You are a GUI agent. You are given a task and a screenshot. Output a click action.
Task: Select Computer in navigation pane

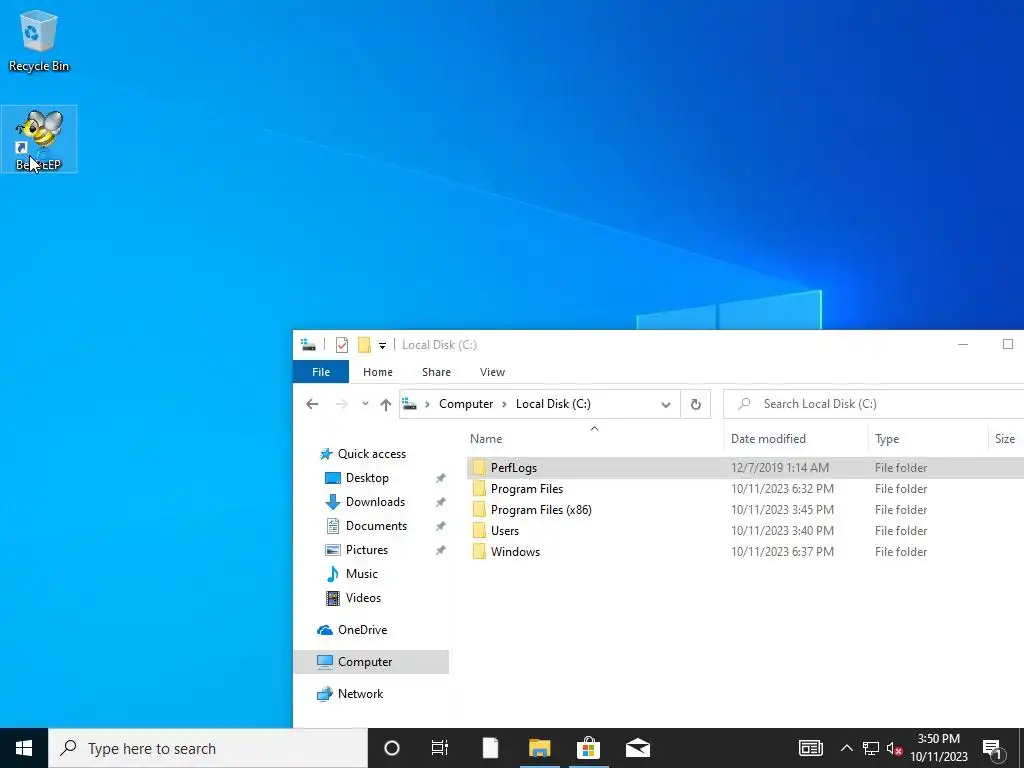(371, 662)
